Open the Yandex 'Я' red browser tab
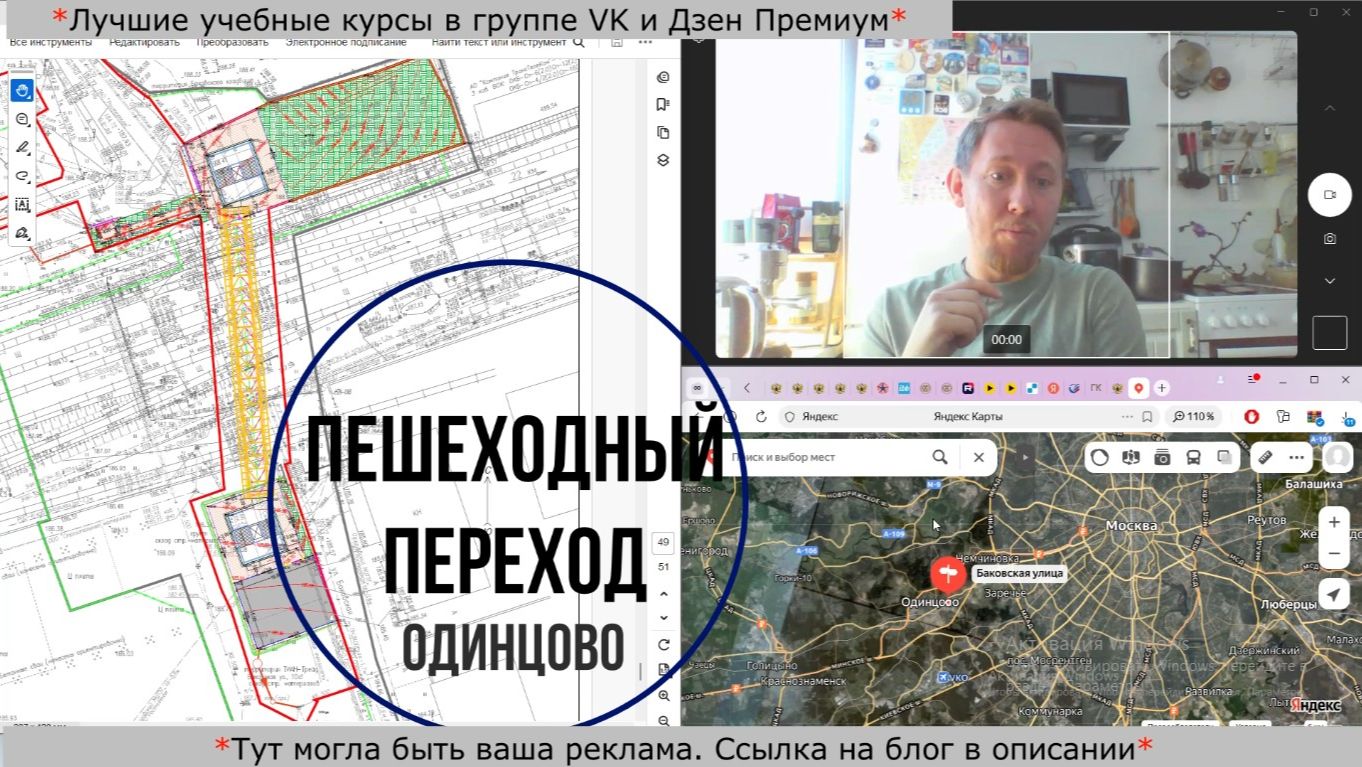Viewport: 1362px width, 767px height. click(1053, 388)
